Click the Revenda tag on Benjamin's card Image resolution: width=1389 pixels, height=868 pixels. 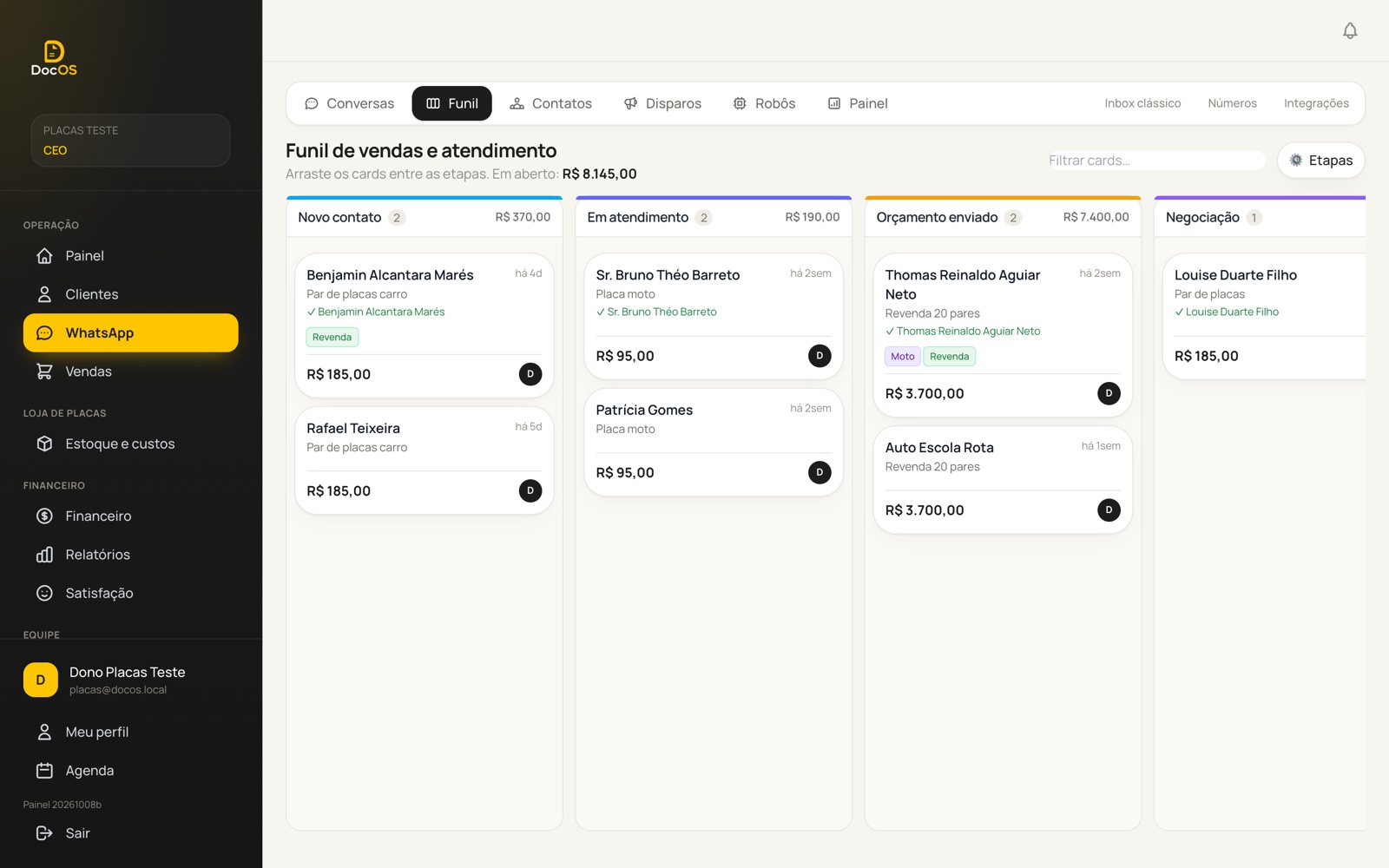click(332, 338)
